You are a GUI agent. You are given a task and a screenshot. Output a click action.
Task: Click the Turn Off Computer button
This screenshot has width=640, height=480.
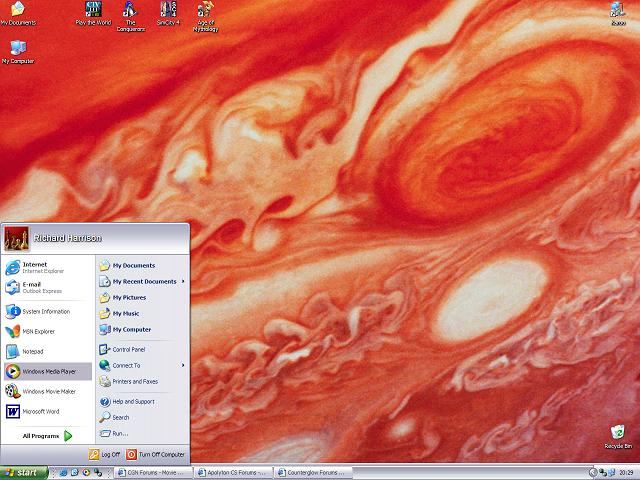[156, 454]
